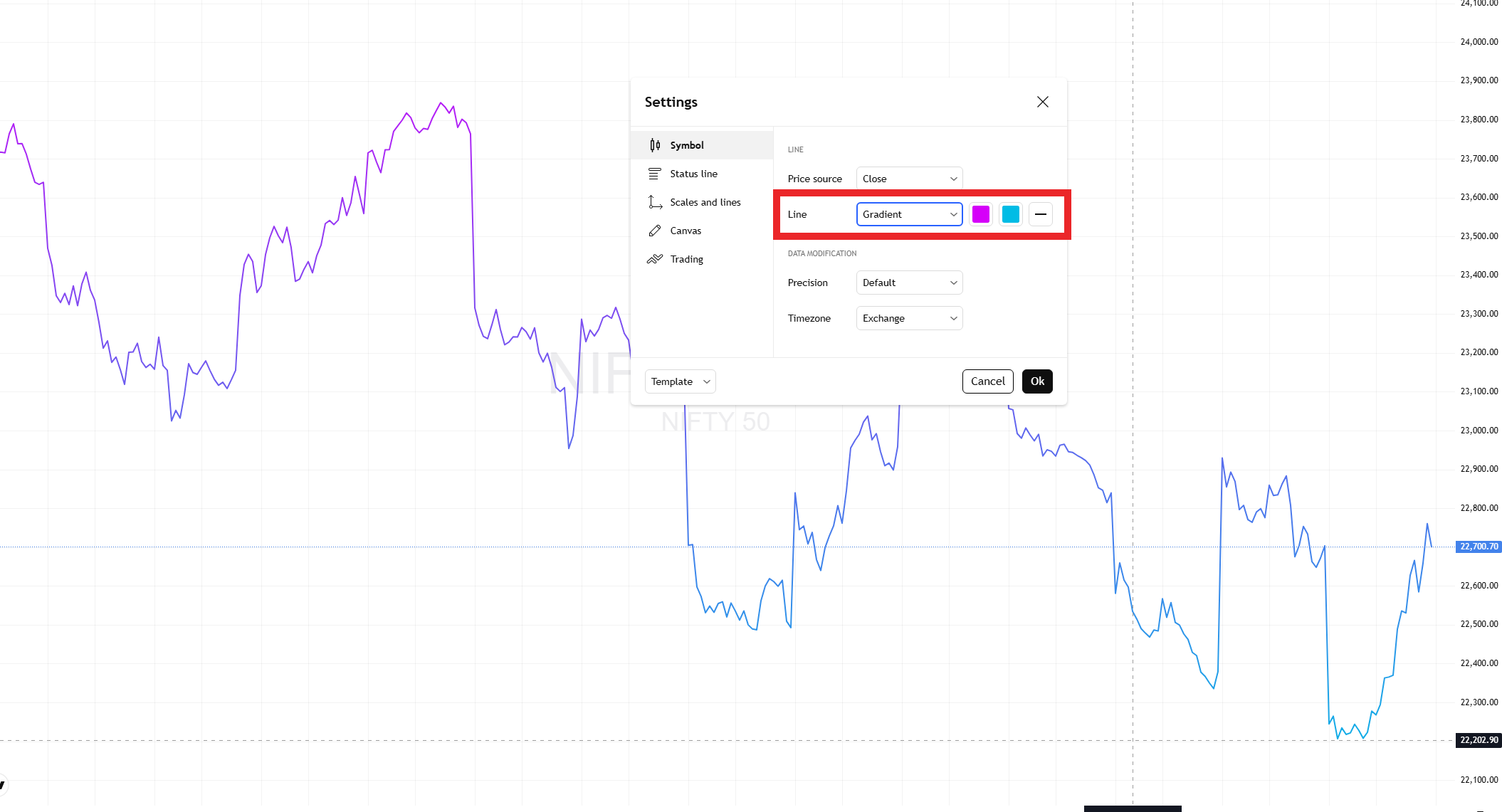Pick the cyan gradient color swatch

coord(1010,214)
